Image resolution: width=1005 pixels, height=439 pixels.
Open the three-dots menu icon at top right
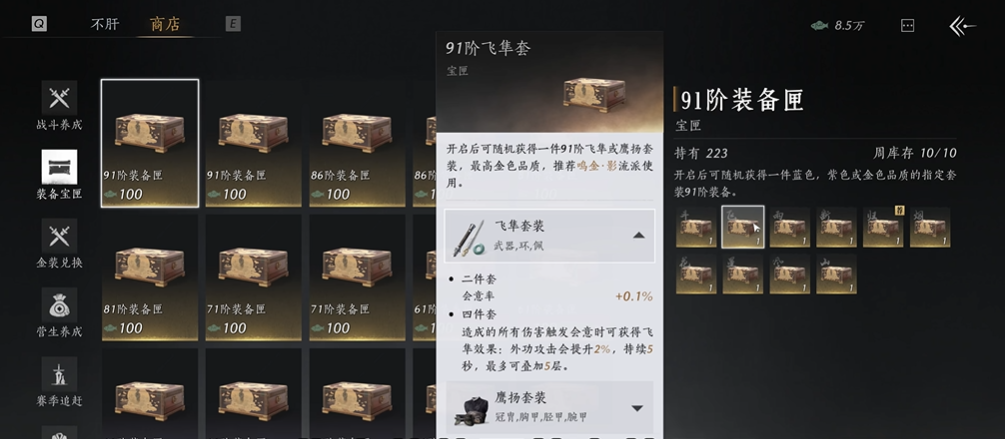pyautogui.click(x=907, y=26)
